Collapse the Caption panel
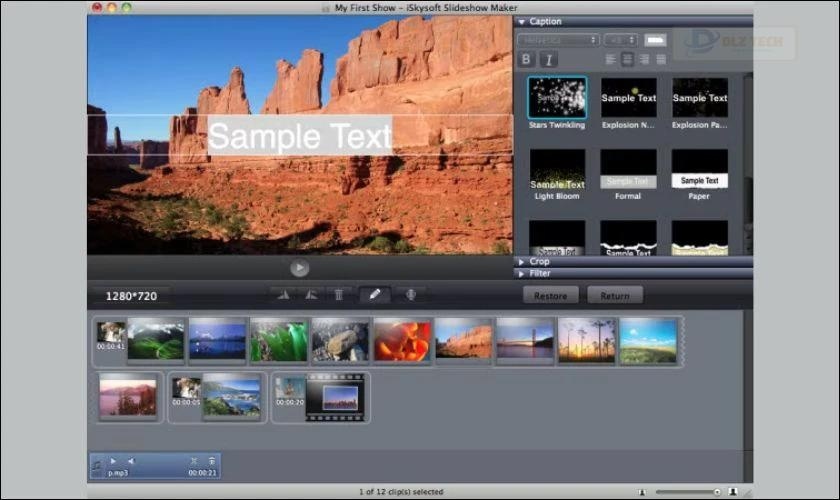 522,22
